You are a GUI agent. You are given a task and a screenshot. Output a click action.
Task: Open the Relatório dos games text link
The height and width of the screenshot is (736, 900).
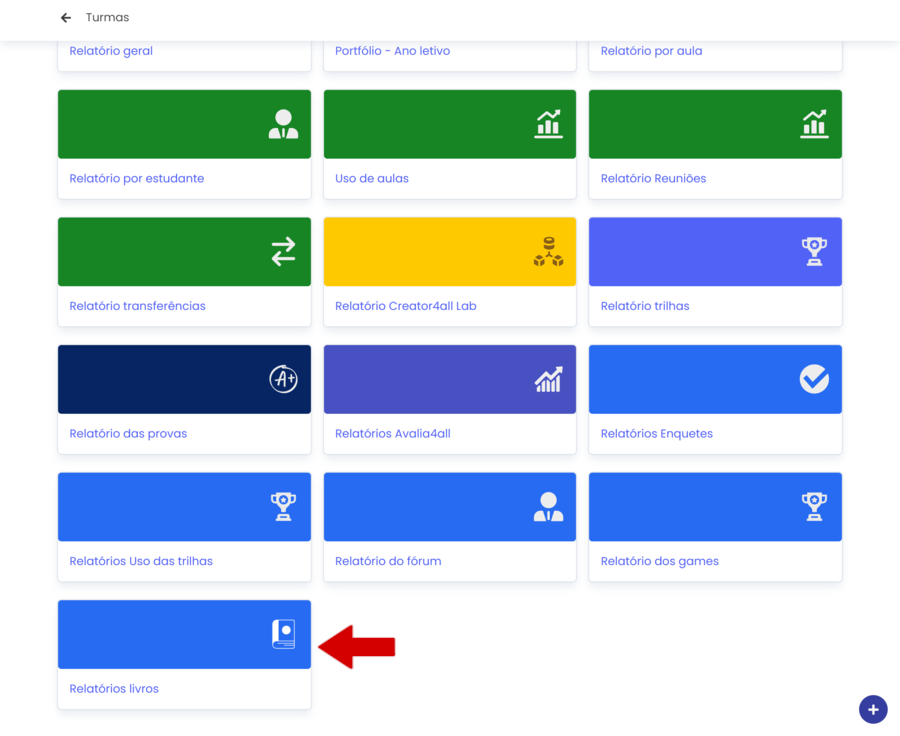pyautogui.click(x=659, y=561)
